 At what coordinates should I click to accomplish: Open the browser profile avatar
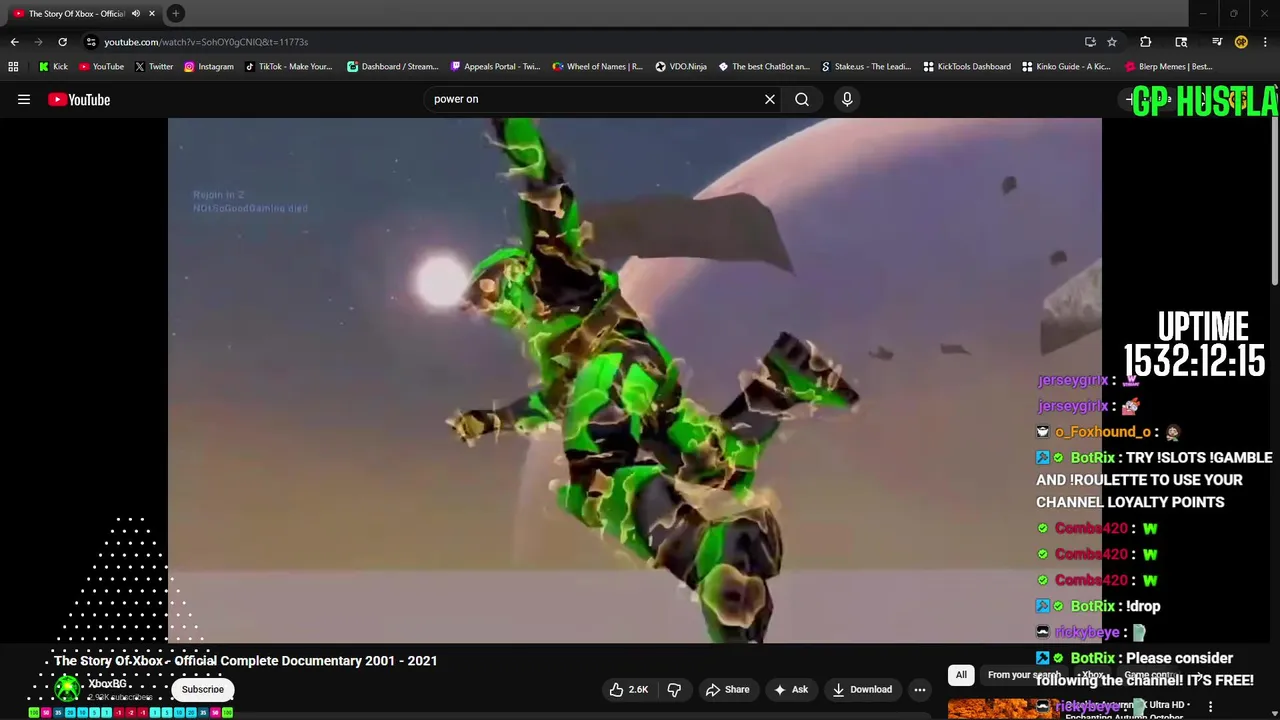coord(1241,42)
